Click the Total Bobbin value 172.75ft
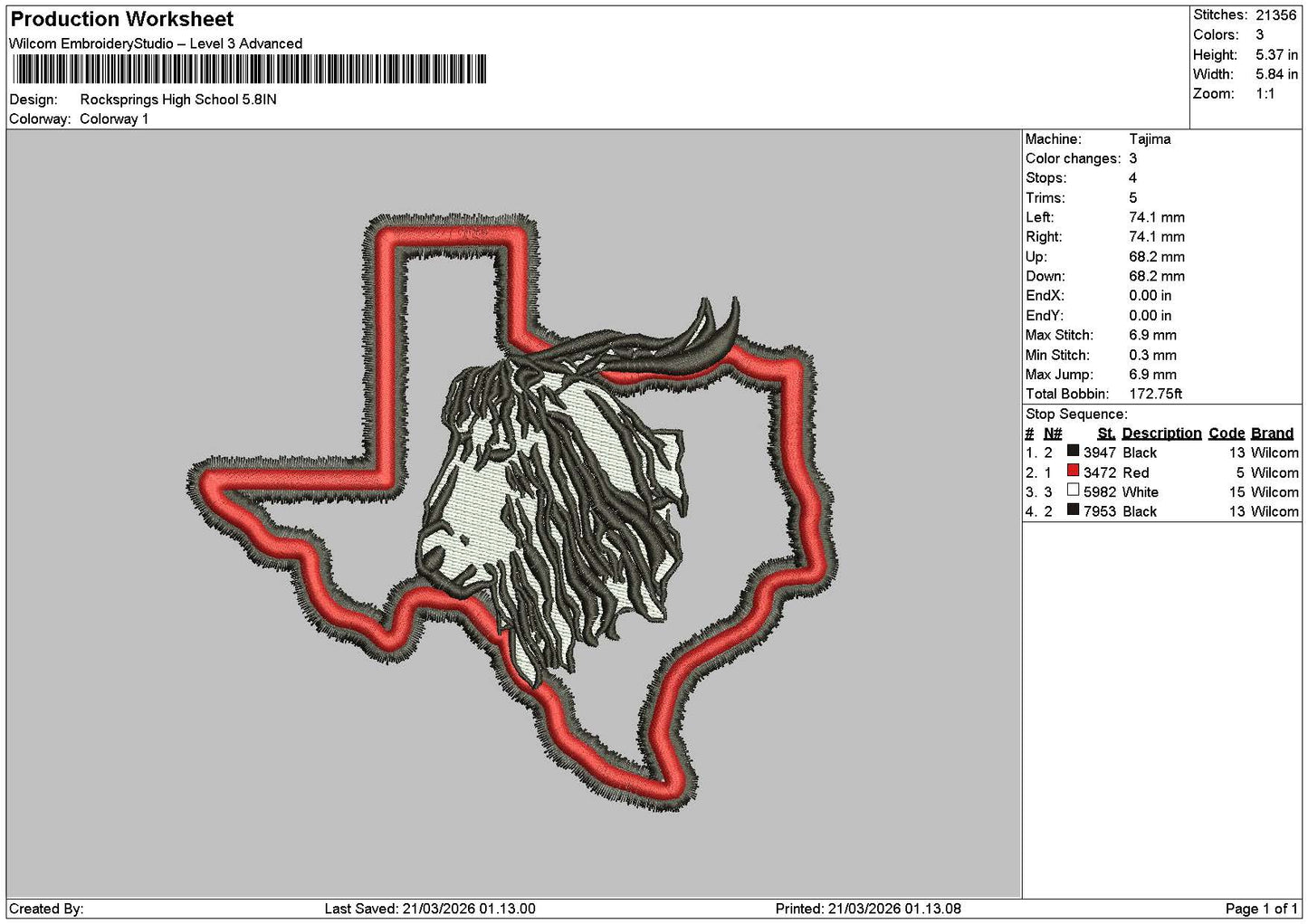The height and width of the screenshot is (924, 1308). point(1155,395)
